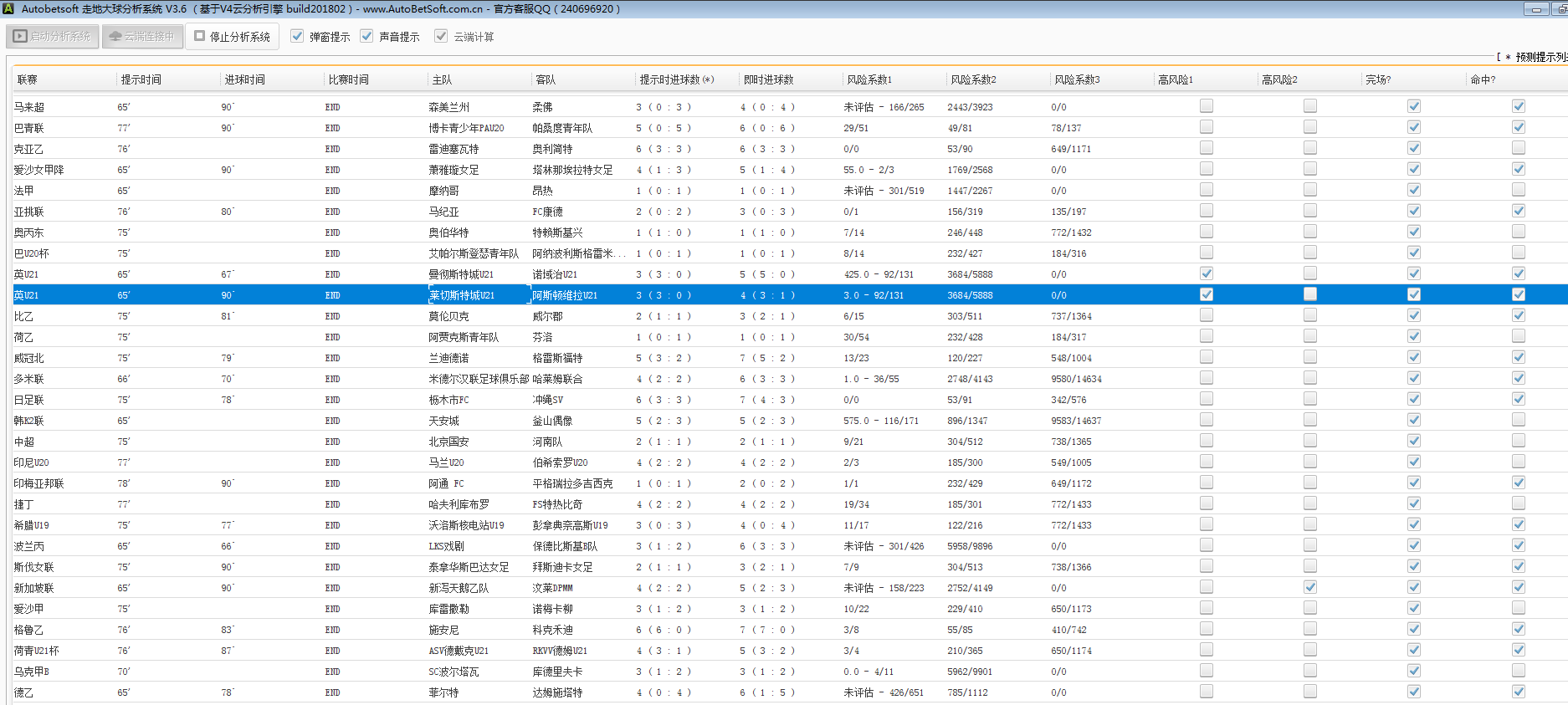Toggle 命中? checkbox in the 德乙 row
Viewport: 1568px width, 705px height.
click(x=1519, y=692)
